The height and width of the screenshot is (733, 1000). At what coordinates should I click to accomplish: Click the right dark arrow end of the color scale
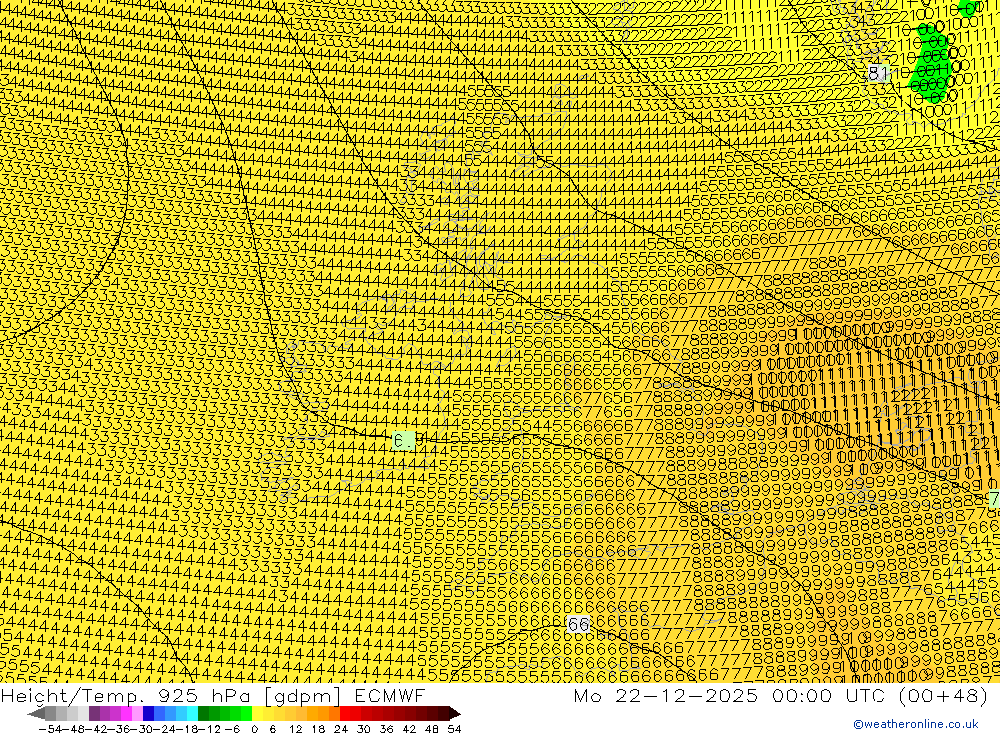(x=453, y=713)
